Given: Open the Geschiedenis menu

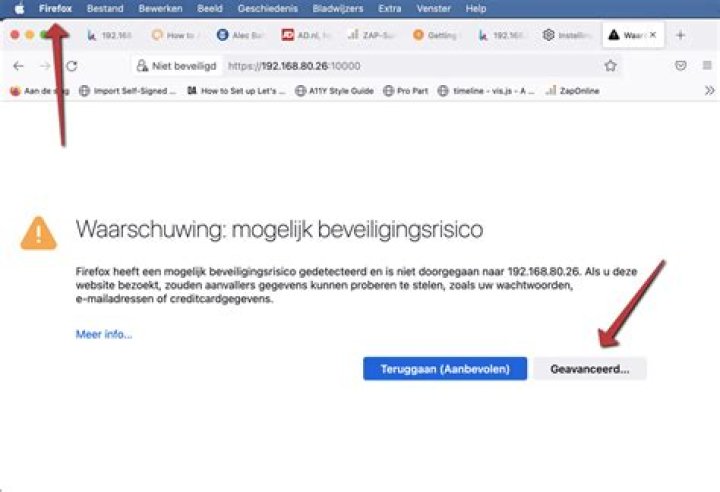Looking at the screenshot, I should click(x=267, y=8).
